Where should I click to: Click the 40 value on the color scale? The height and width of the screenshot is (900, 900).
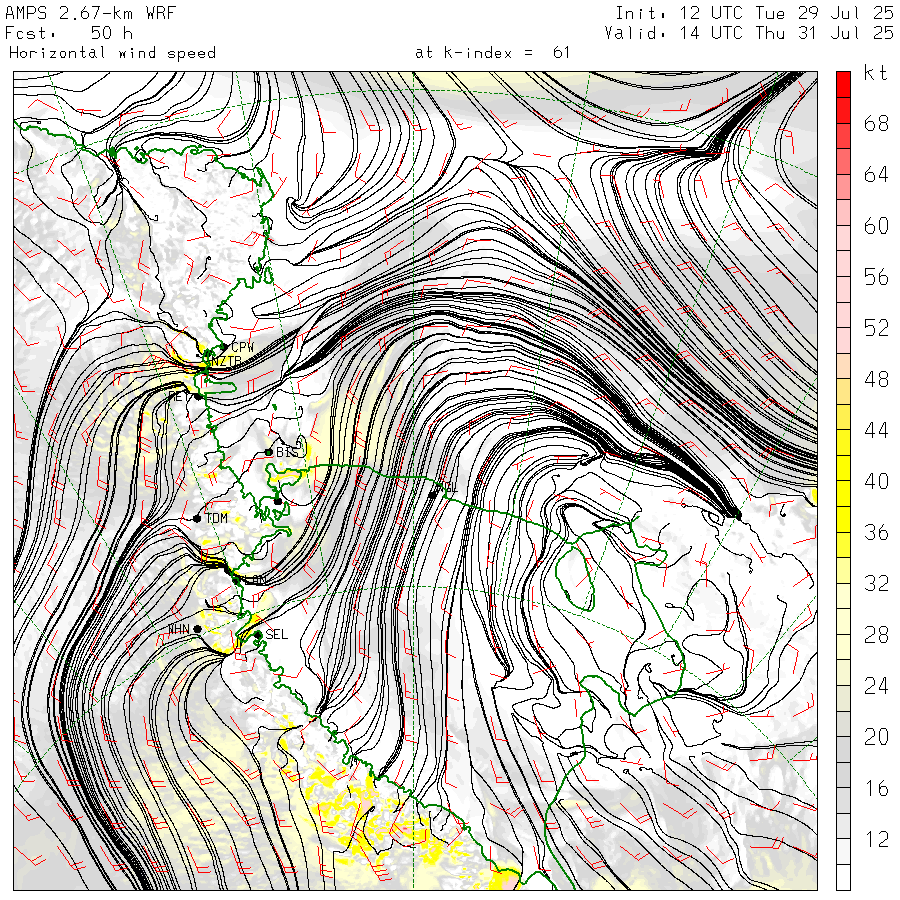coord(876,481)
